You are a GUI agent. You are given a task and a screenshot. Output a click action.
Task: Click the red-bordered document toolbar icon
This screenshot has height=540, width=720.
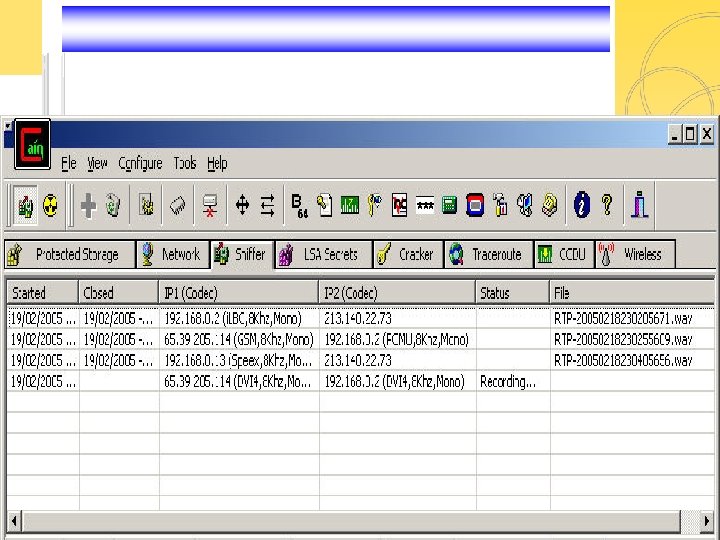click(x=399, y=205)
